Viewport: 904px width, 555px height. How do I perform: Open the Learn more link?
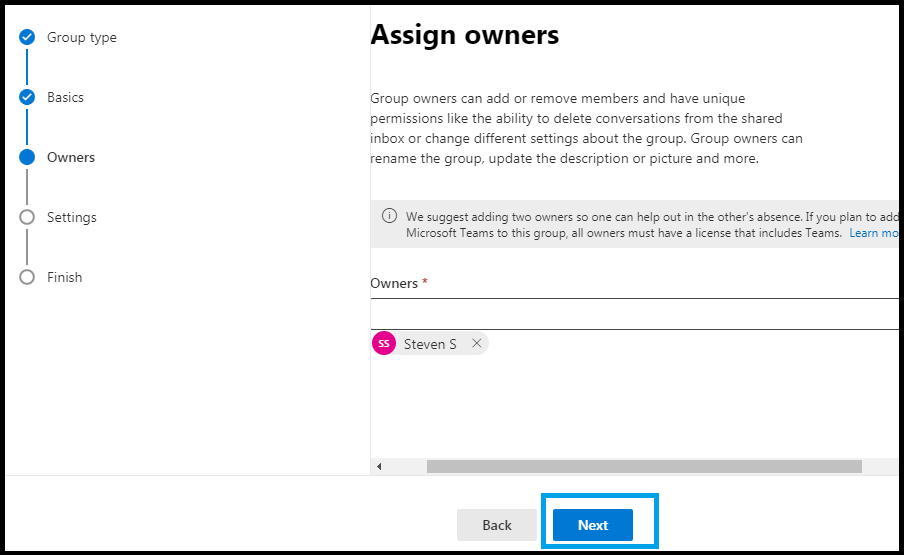pyautogui.click(x=873, y=233)
